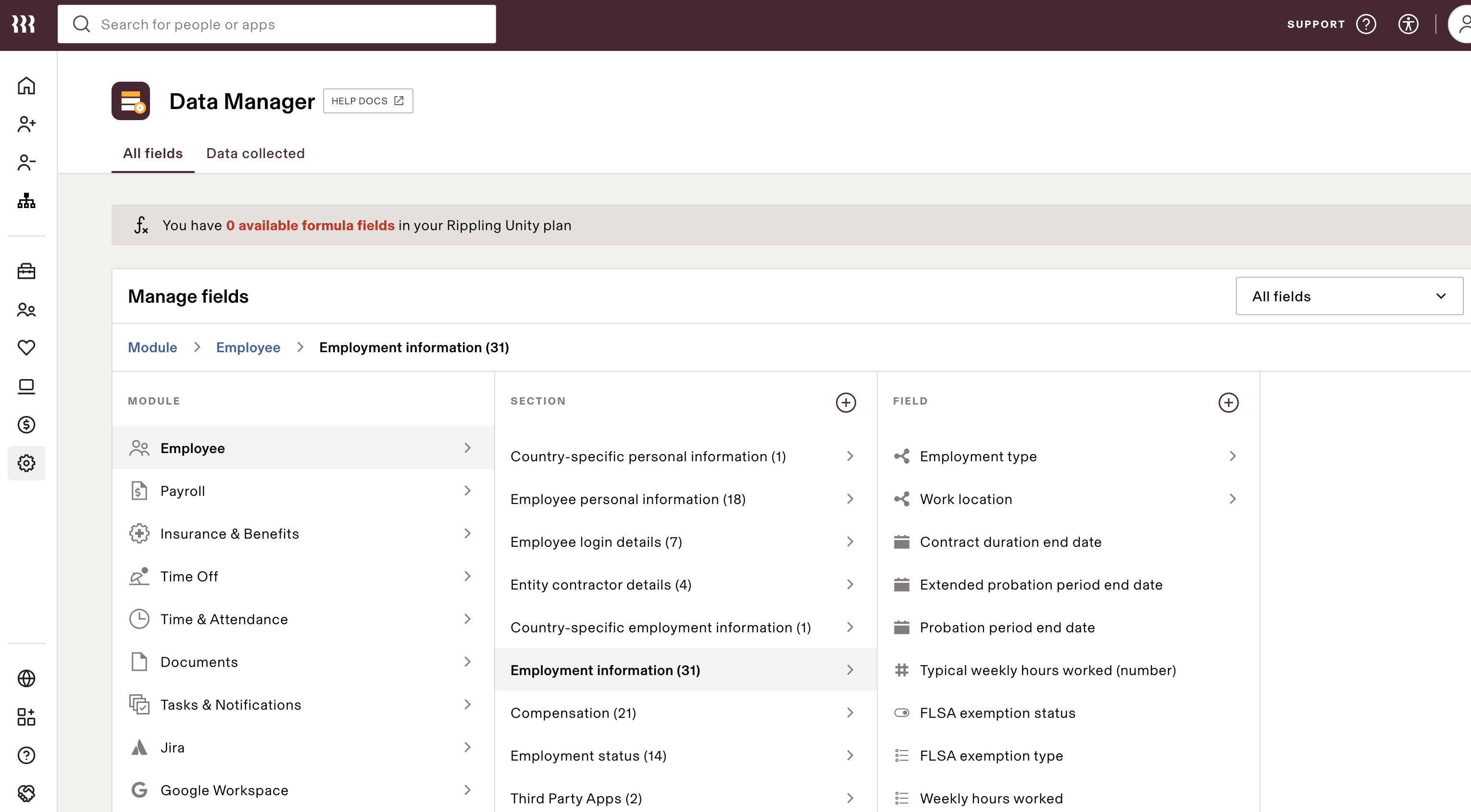
Task: Open the user profile avatar
Action: [1461, 24]
